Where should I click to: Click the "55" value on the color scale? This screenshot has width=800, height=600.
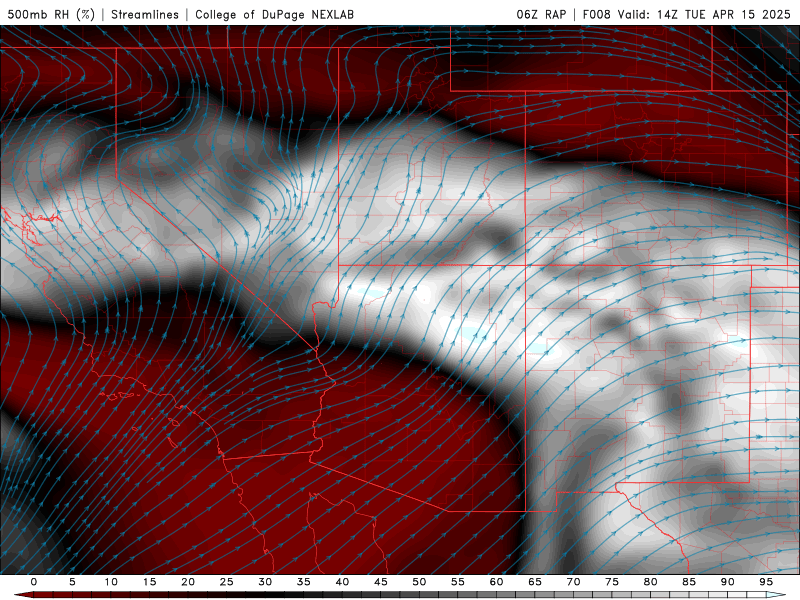point(458,582)
